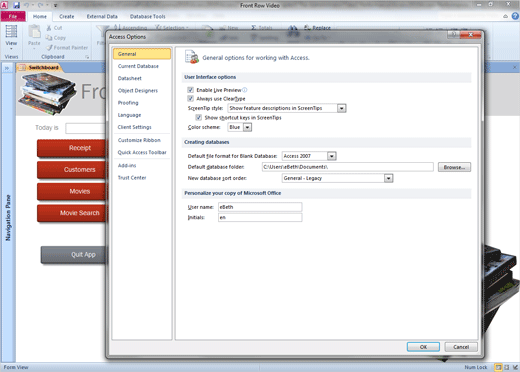Click the vertical Navigation Pane bar
Image resolution: width=520 pixels, height=372 pixels.
(8, 217)
